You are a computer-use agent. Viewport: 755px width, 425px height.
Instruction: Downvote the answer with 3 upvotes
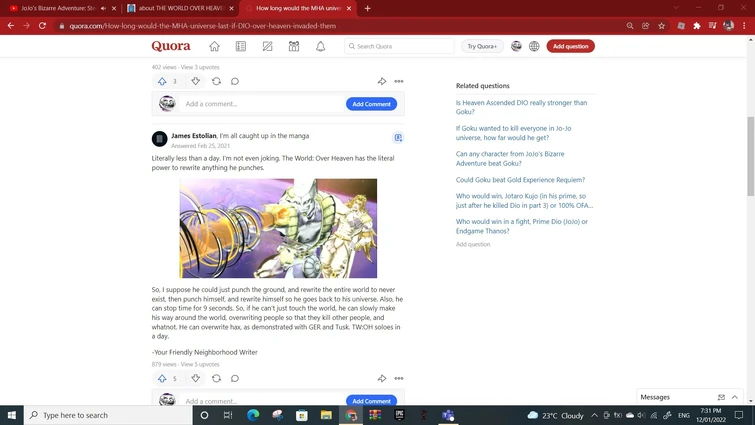point(195,81)
